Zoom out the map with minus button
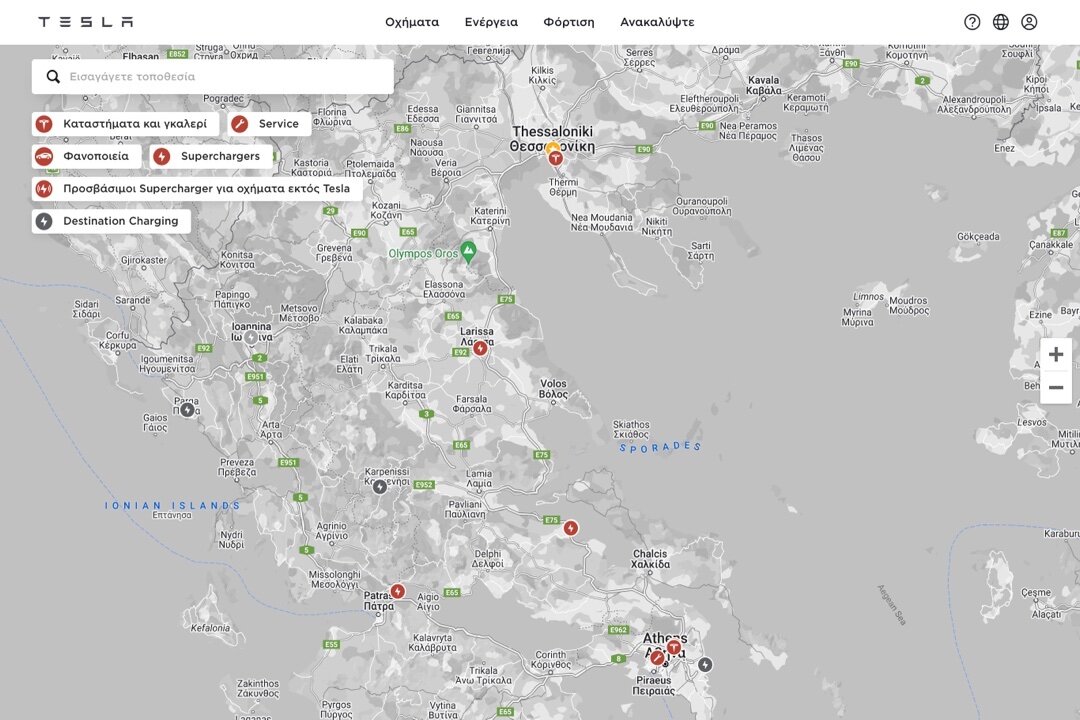 click(1056, 387)
